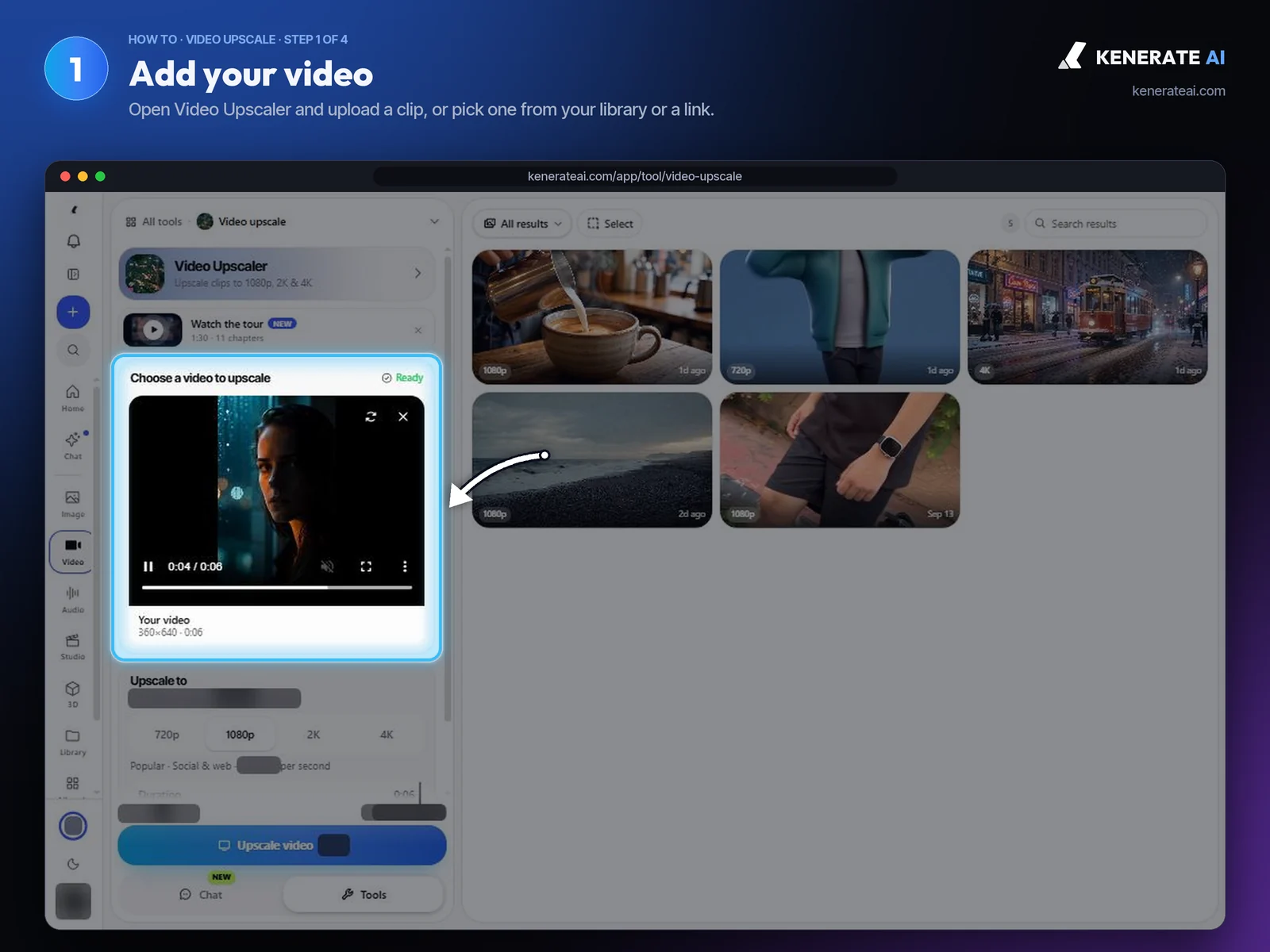The width and height of the screenshot is (1270, 952).
Task: Unmute the video preview audio
Action: (327, 566)
